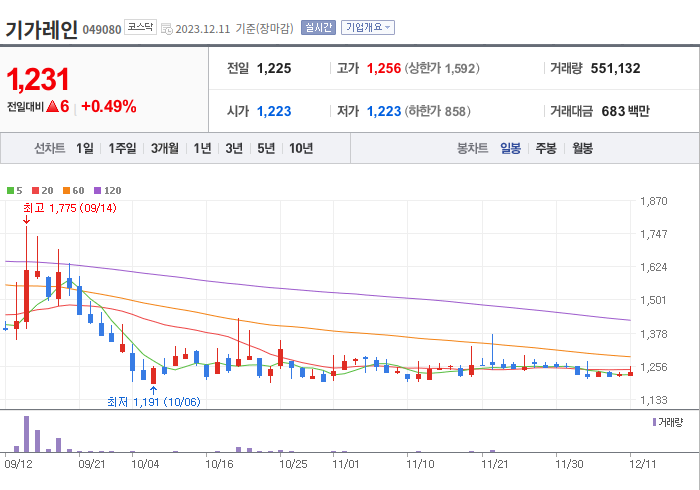The width and height of the screenshot is (700, 490).
Task: Select the 5년 line chart tab
Action: tap(266, 148)
